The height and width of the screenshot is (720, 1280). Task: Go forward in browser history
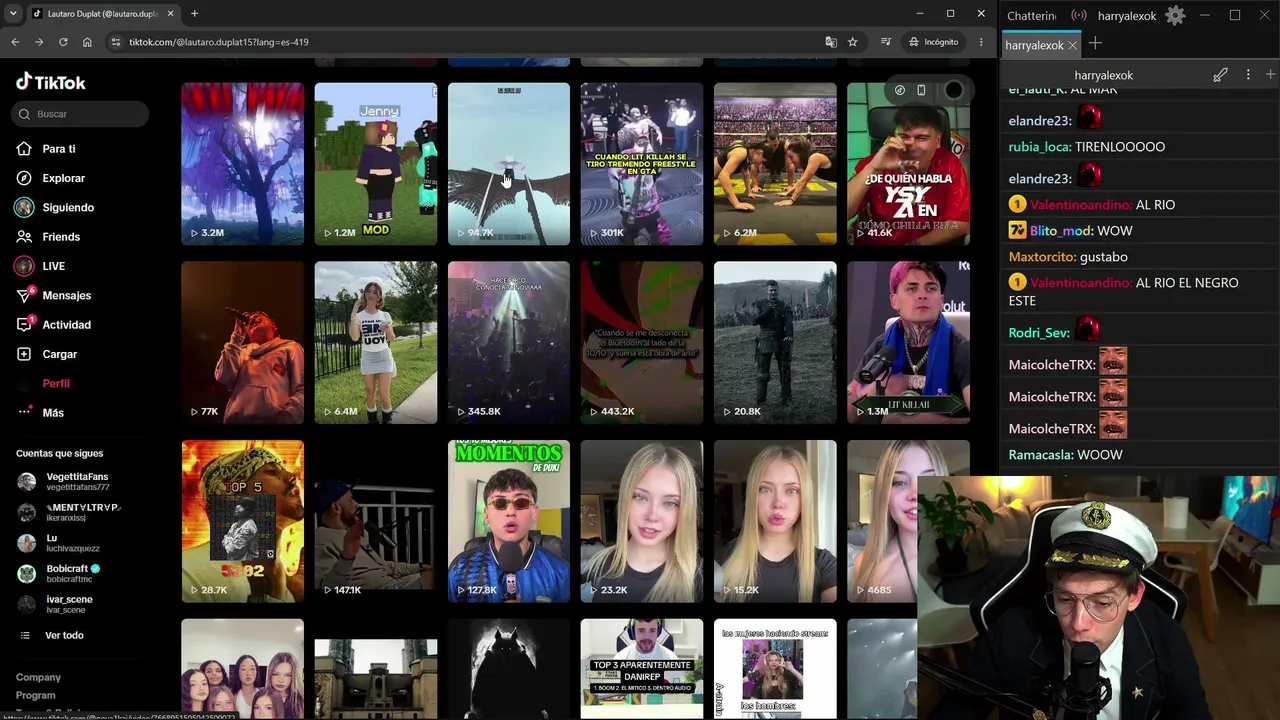(x=39, y=42)
